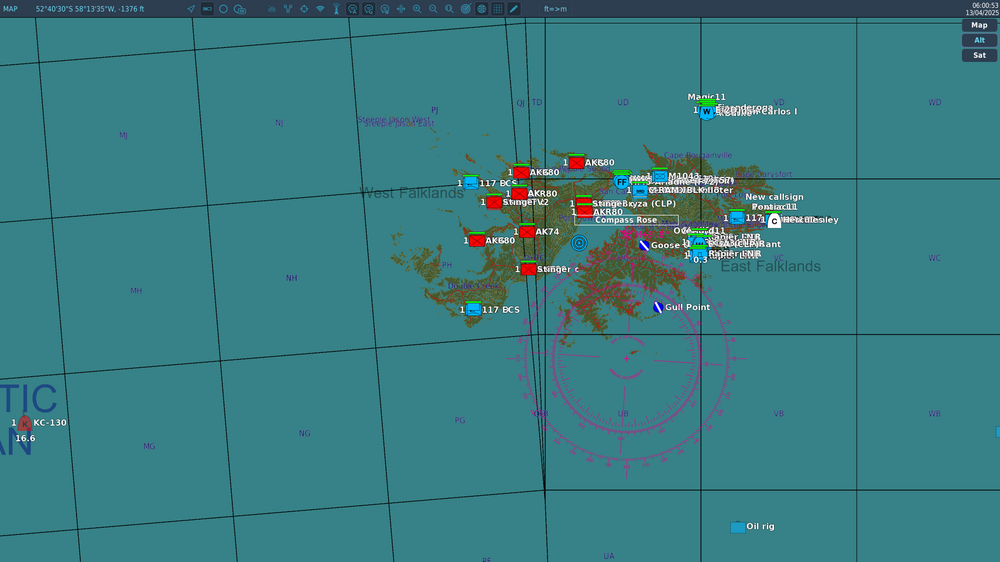This screenshot has width=1000, height=562.
Task: Select the blue M1043 vehicle icon
Action: pyautogui.click(x=660, y=175)
